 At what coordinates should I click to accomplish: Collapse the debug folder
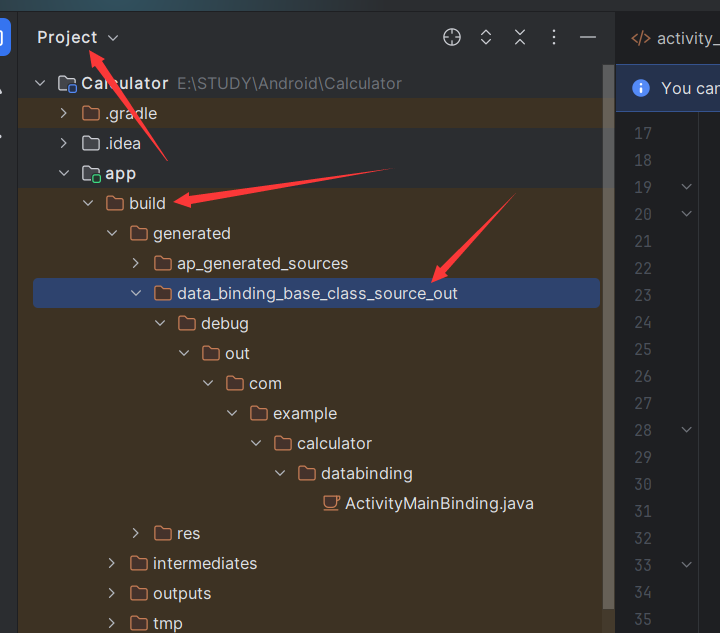point(160,323)
